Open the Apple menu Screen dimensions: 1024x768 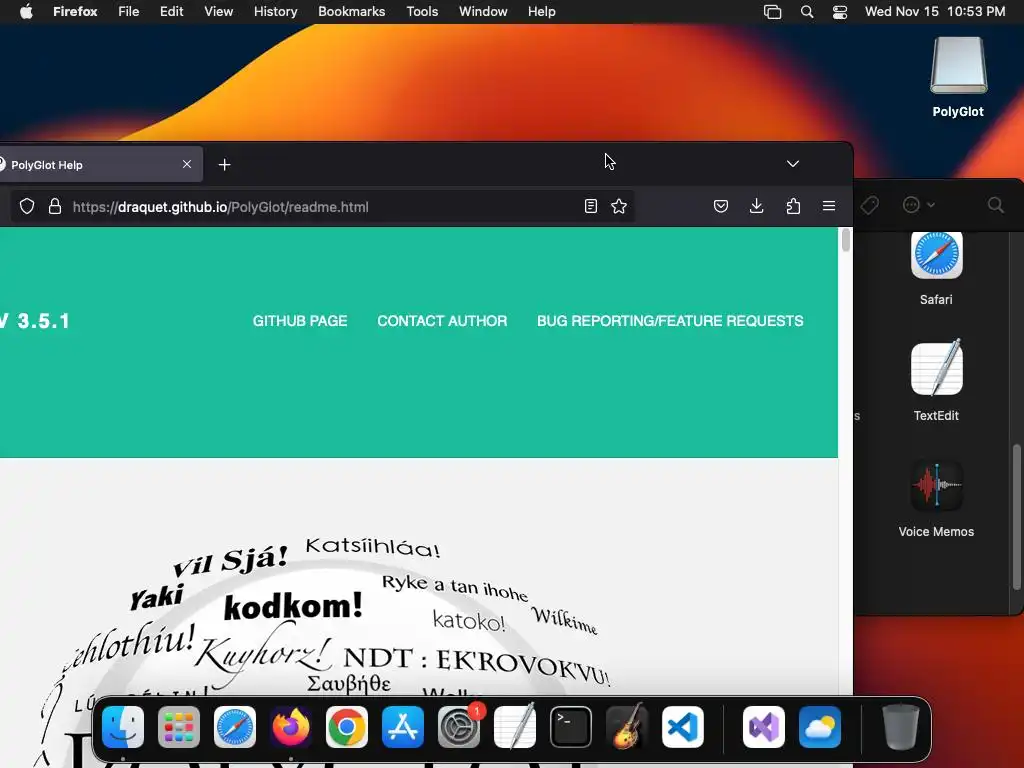pyautogui.click(x=26, y=12)
